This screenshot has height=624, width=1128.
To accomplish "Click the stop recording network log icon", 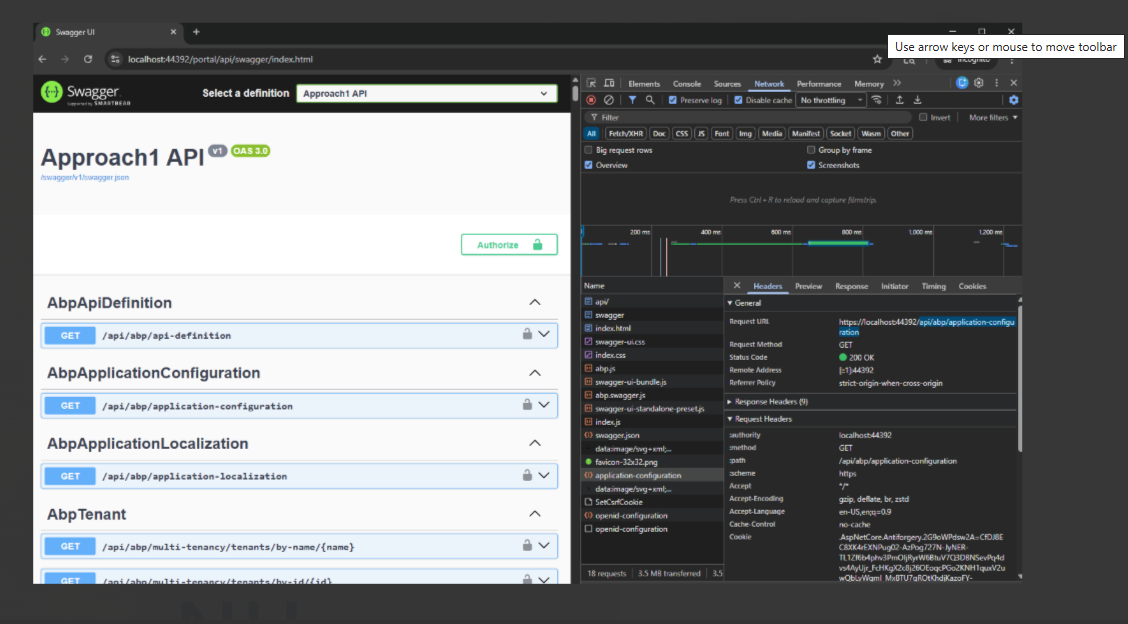I will pos(591,100).
